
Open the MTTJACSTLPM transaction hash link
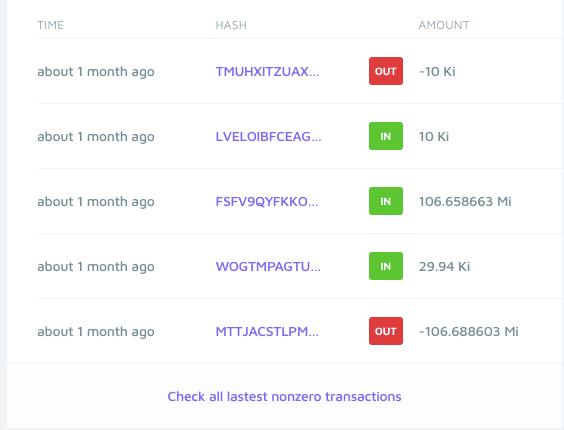[x=267, y=331]
